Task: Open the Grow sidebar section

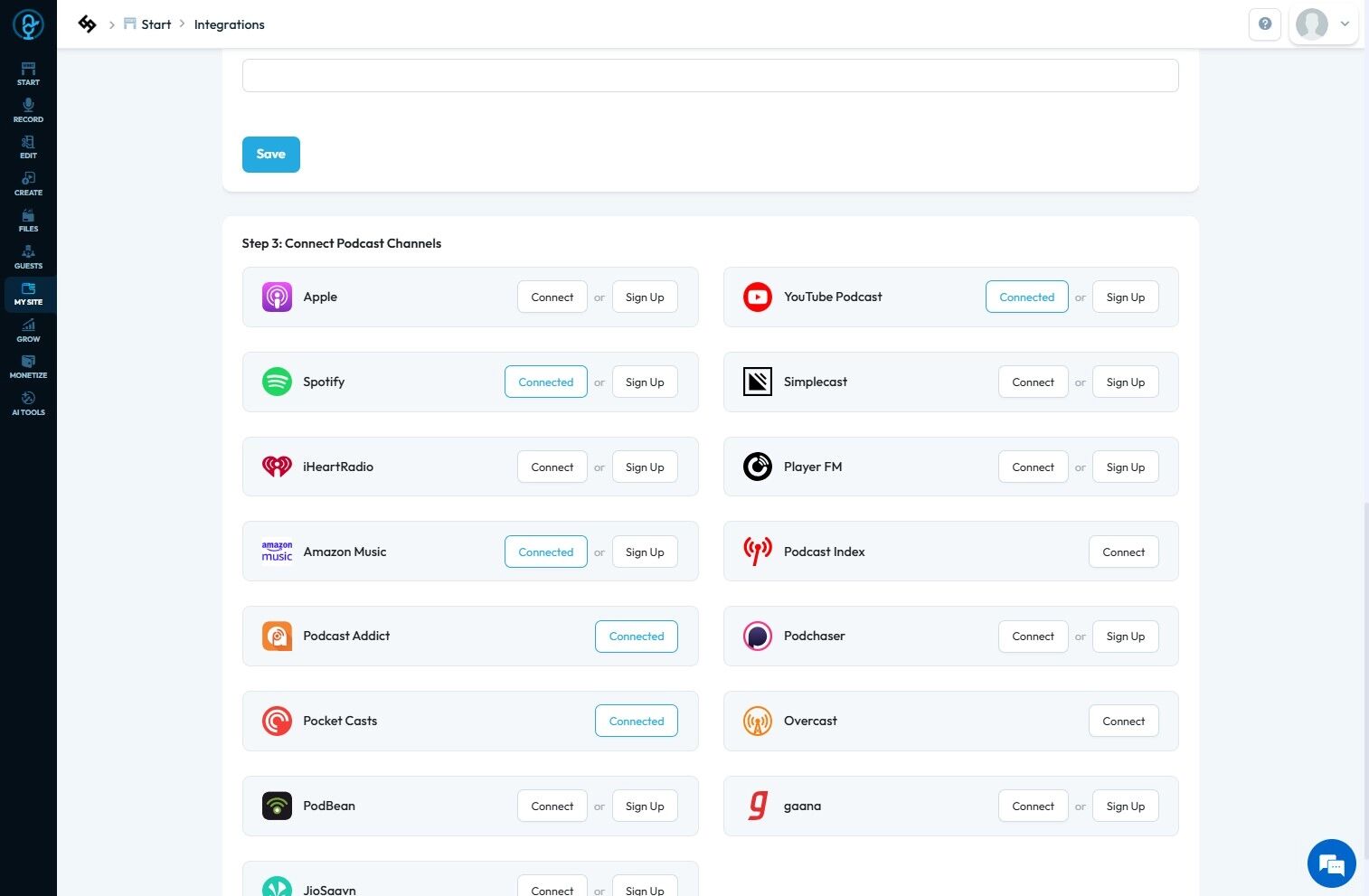Action: click(28, 330)
